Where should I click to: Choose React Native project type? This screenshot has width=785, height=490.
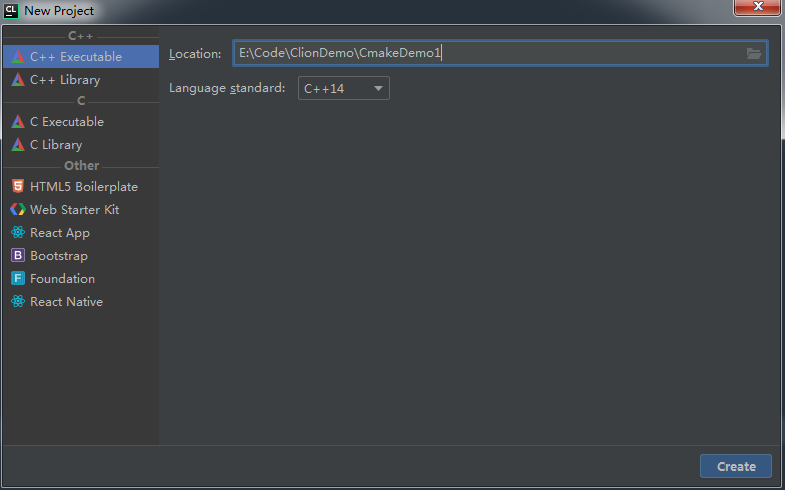tap(81, 302)
